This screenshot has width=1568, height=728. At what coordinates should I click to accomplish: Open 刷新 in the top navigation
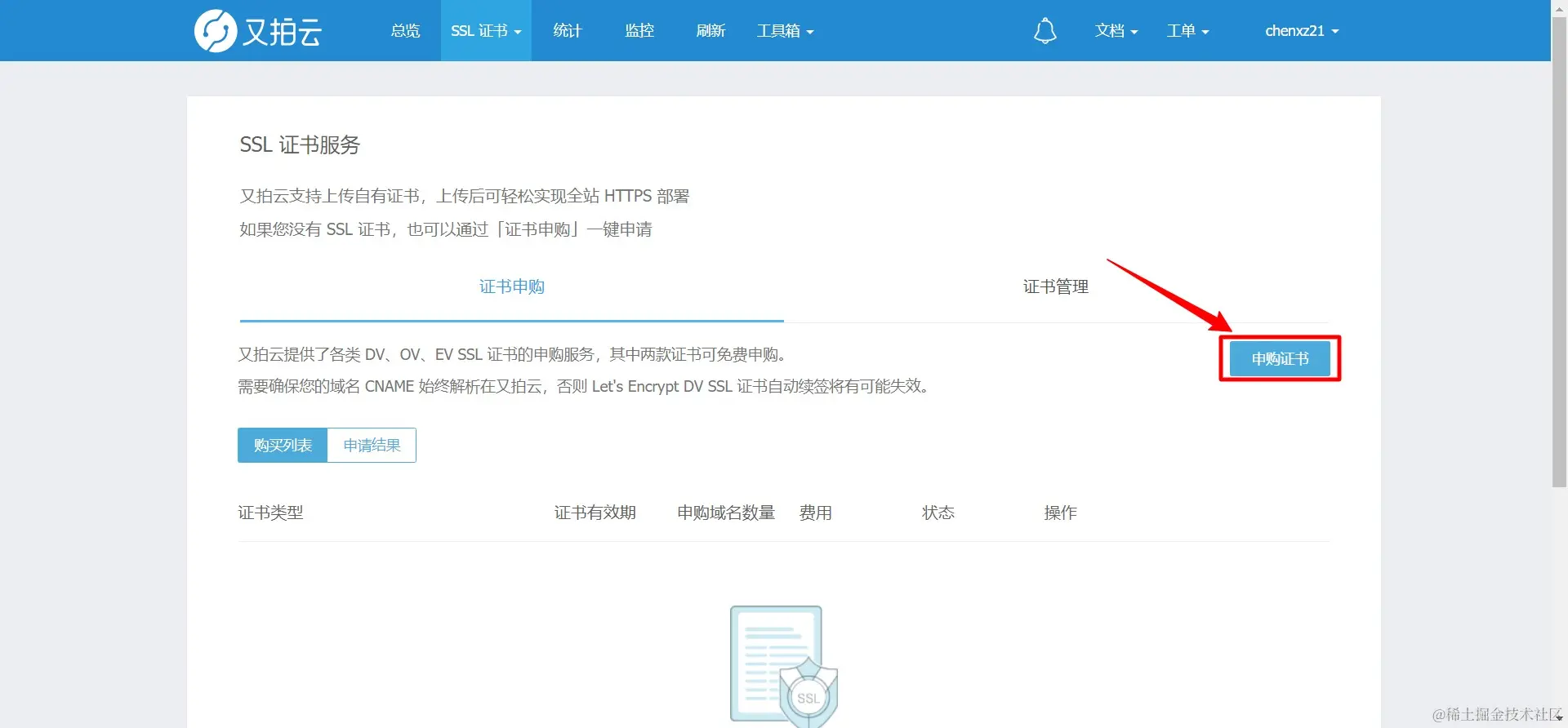coord(710,31)
